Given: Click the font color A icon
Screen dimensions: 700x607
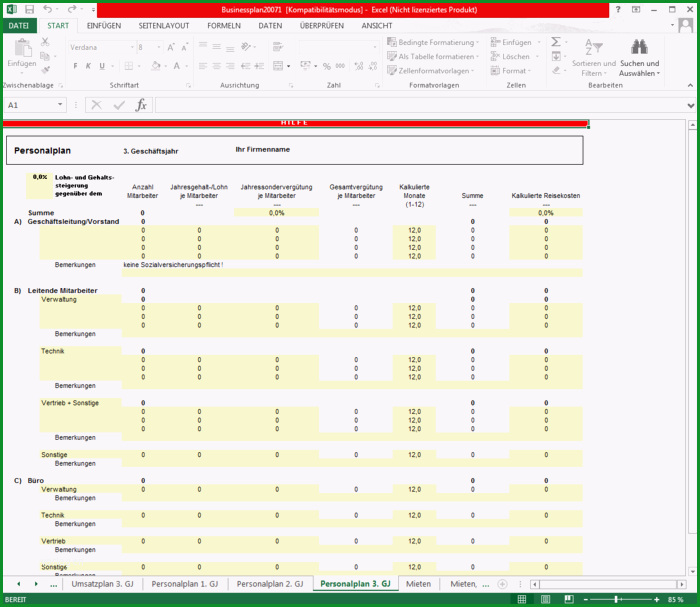Looking at the screenshot, I should point(177,66).
